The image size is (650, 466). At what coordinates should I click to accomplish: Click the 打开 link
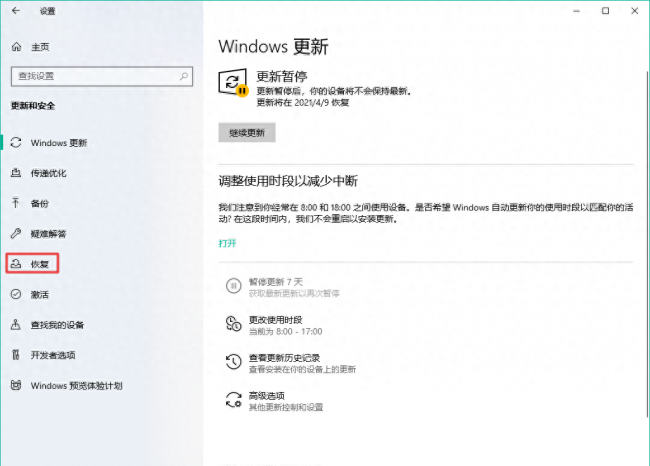click(x=227, y=243)
